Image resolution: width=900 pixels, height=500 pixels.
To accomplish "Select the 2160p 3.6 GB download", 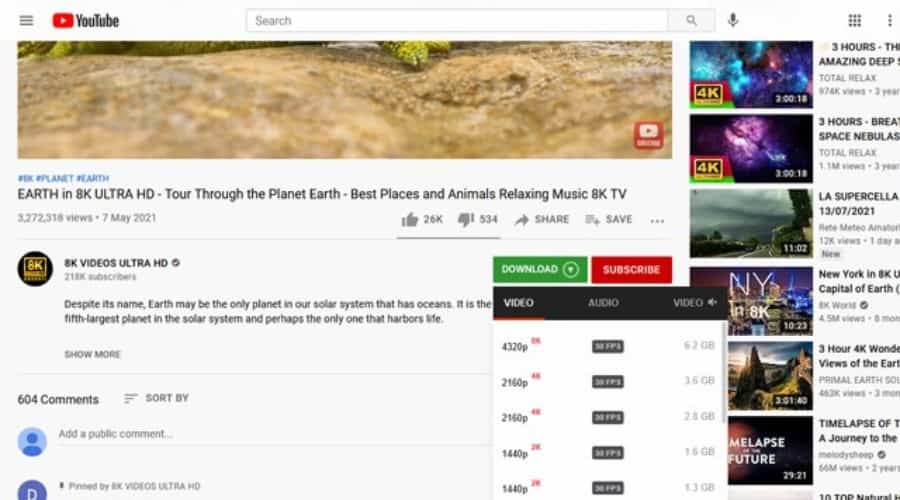I will 608,382.
